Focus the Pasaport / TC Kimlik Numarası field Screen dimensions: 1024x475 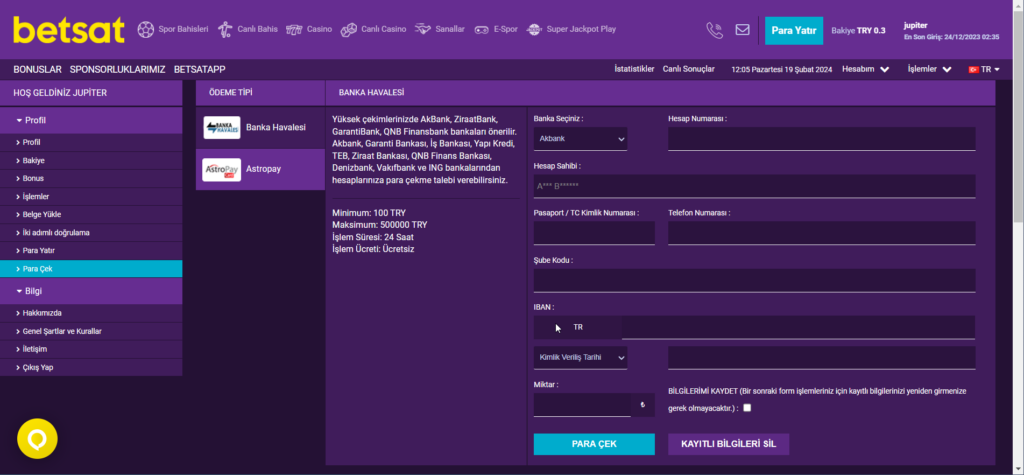(594, 233)
